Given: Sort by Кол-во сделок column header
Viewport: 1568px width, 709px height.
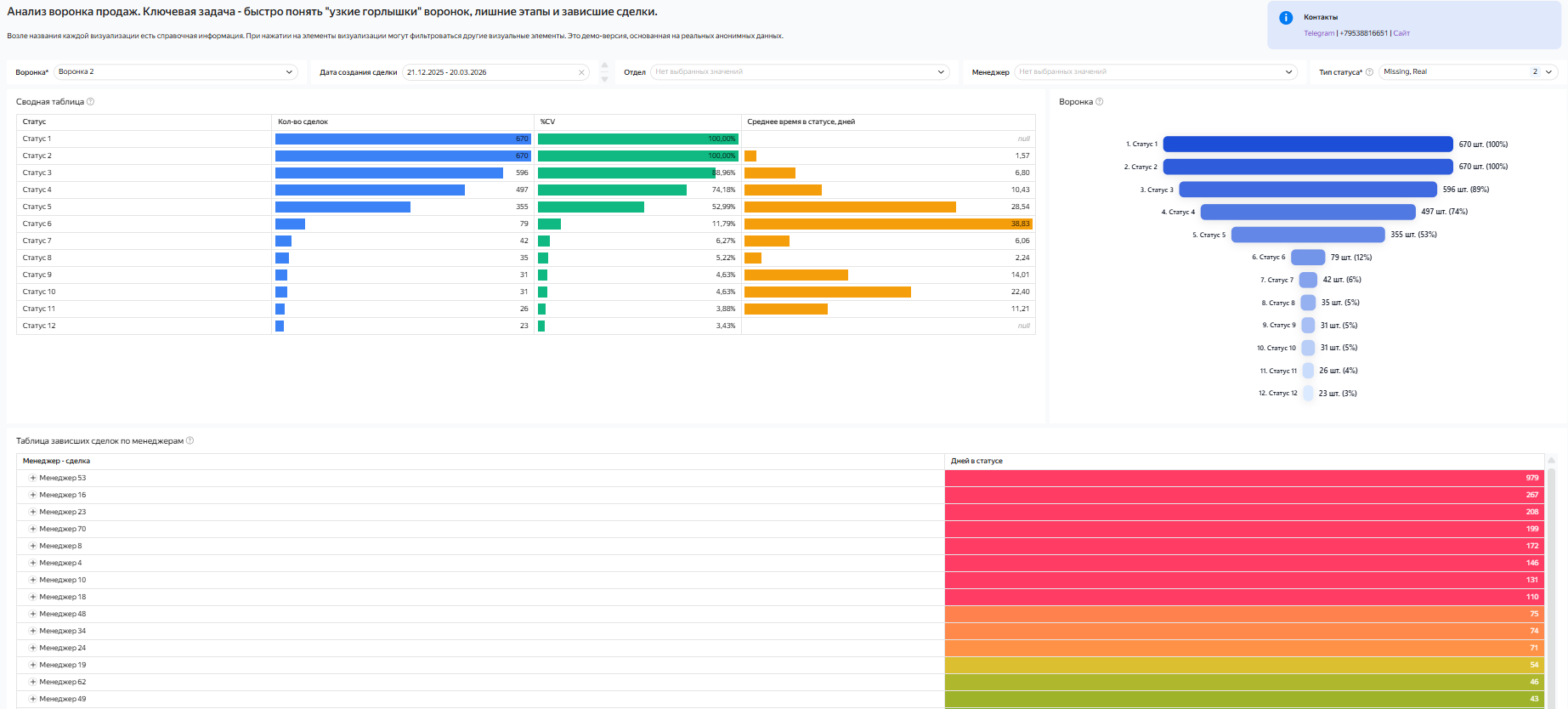Looking at the screenshot, I should 303,122.
